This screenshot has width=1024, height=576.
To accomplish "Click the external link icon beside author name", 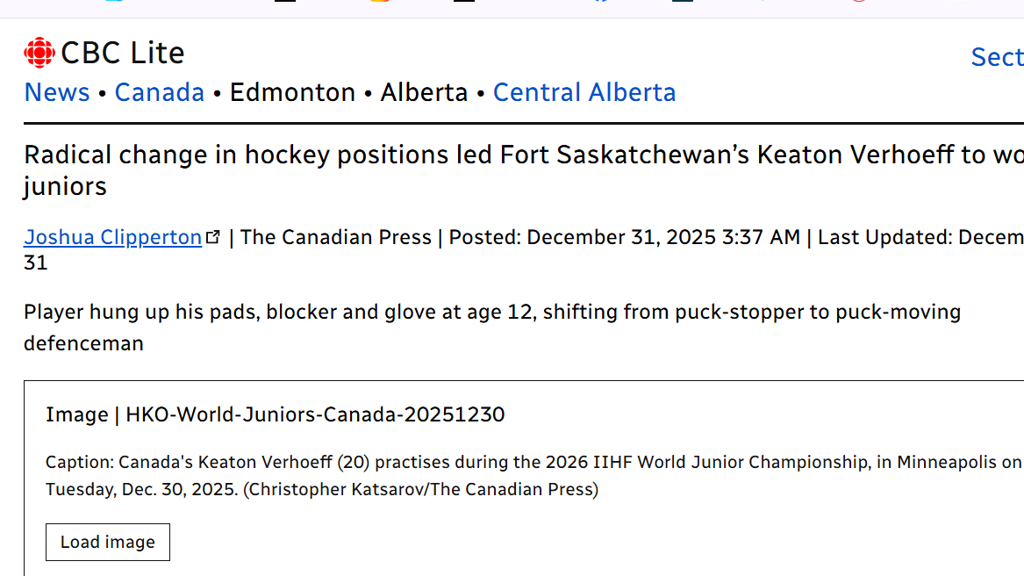I will point(213,237).
